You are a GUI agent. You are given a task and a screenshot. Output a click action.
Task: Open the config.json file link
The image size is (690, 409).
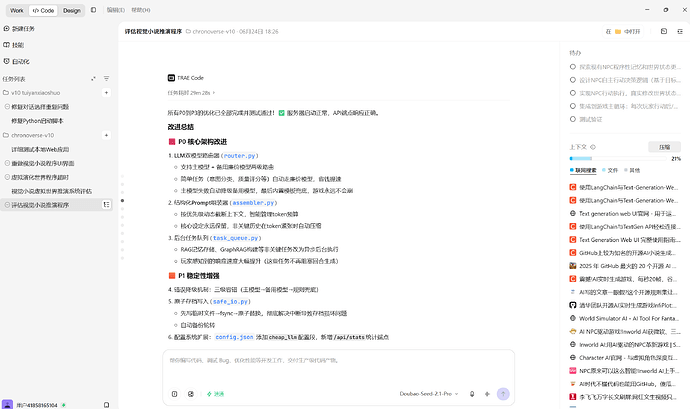[234, 337]
